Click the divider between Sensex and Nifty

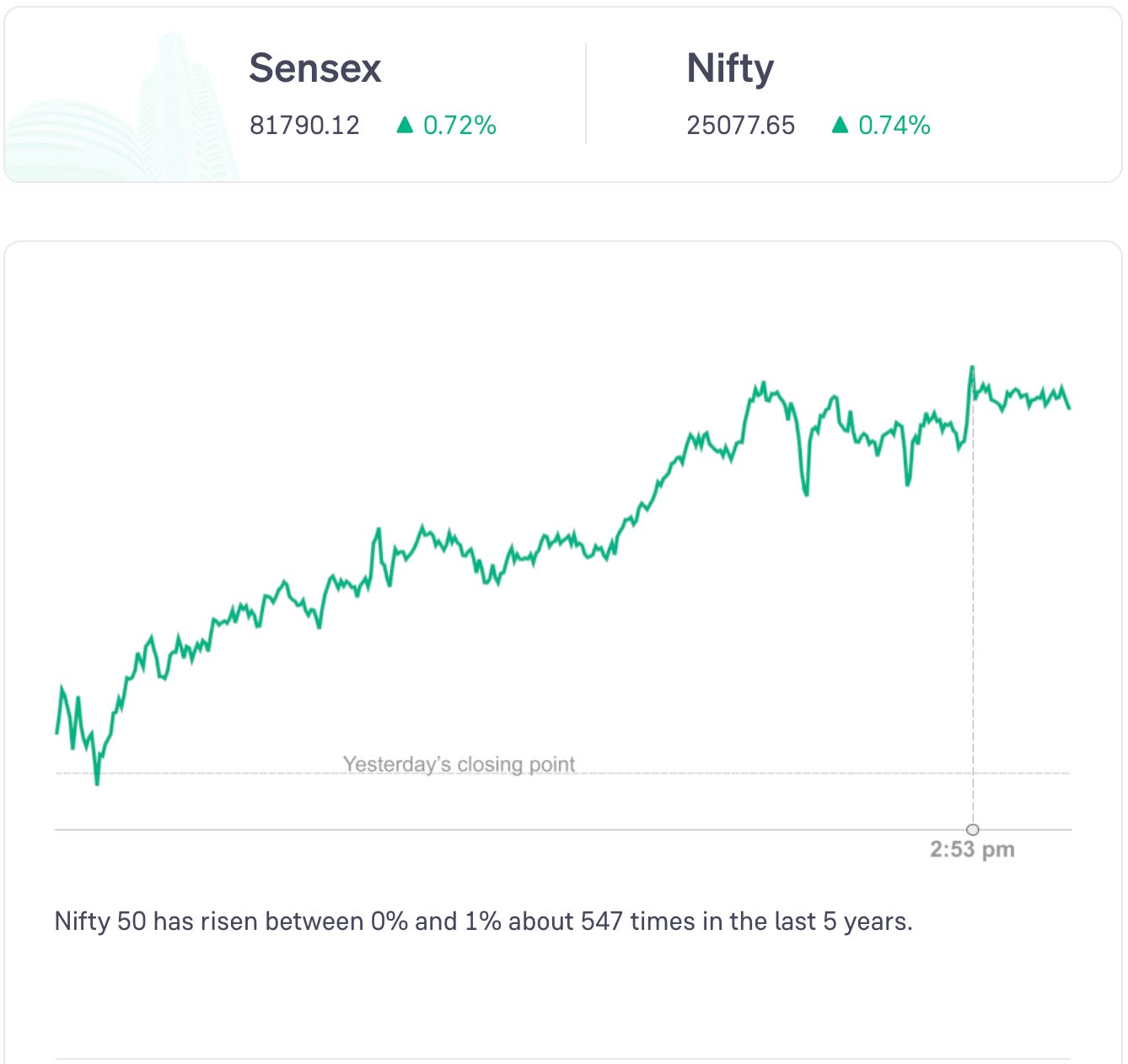point(586,94)
